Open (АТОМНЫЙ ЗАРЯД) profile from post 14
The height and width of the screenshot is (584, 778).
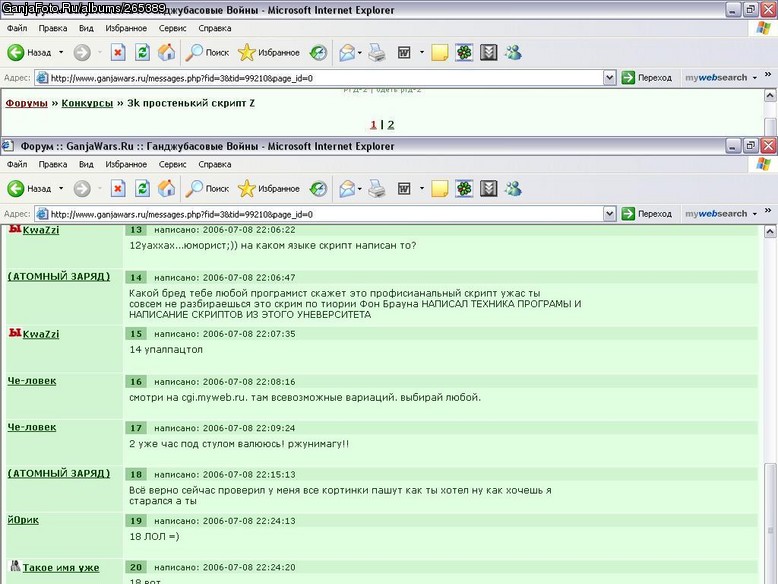pyautogui.click(x=59, y=276)
